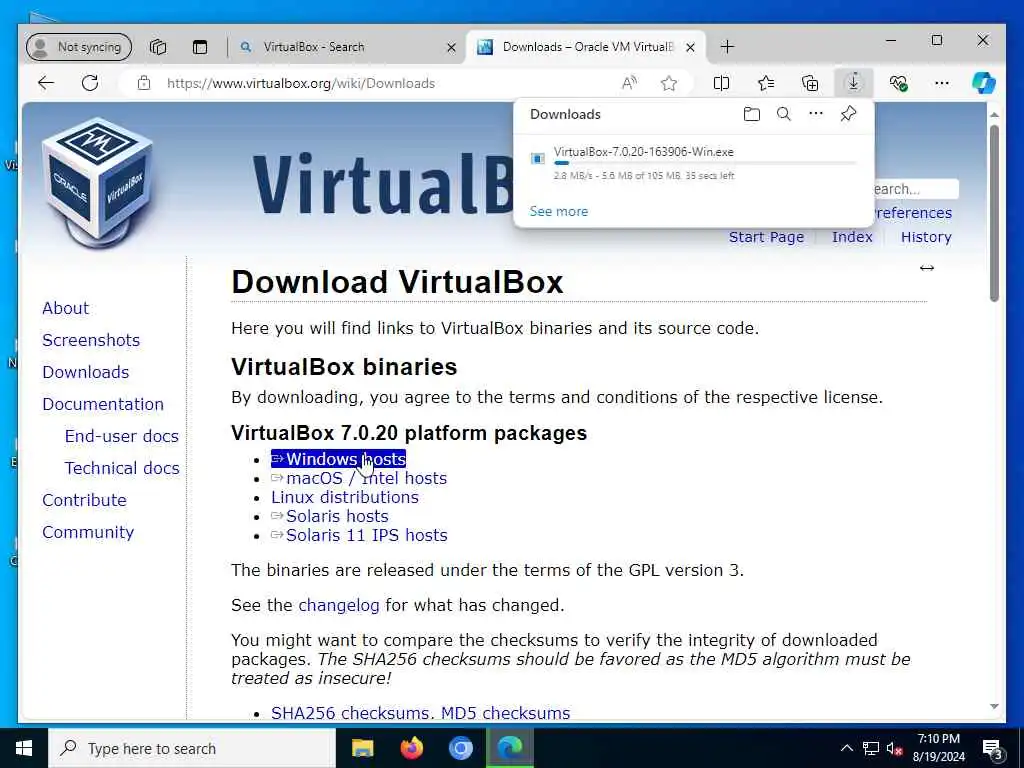Open Collections icon in toolbar
1024x768 pixels.
tap(810, 83)
